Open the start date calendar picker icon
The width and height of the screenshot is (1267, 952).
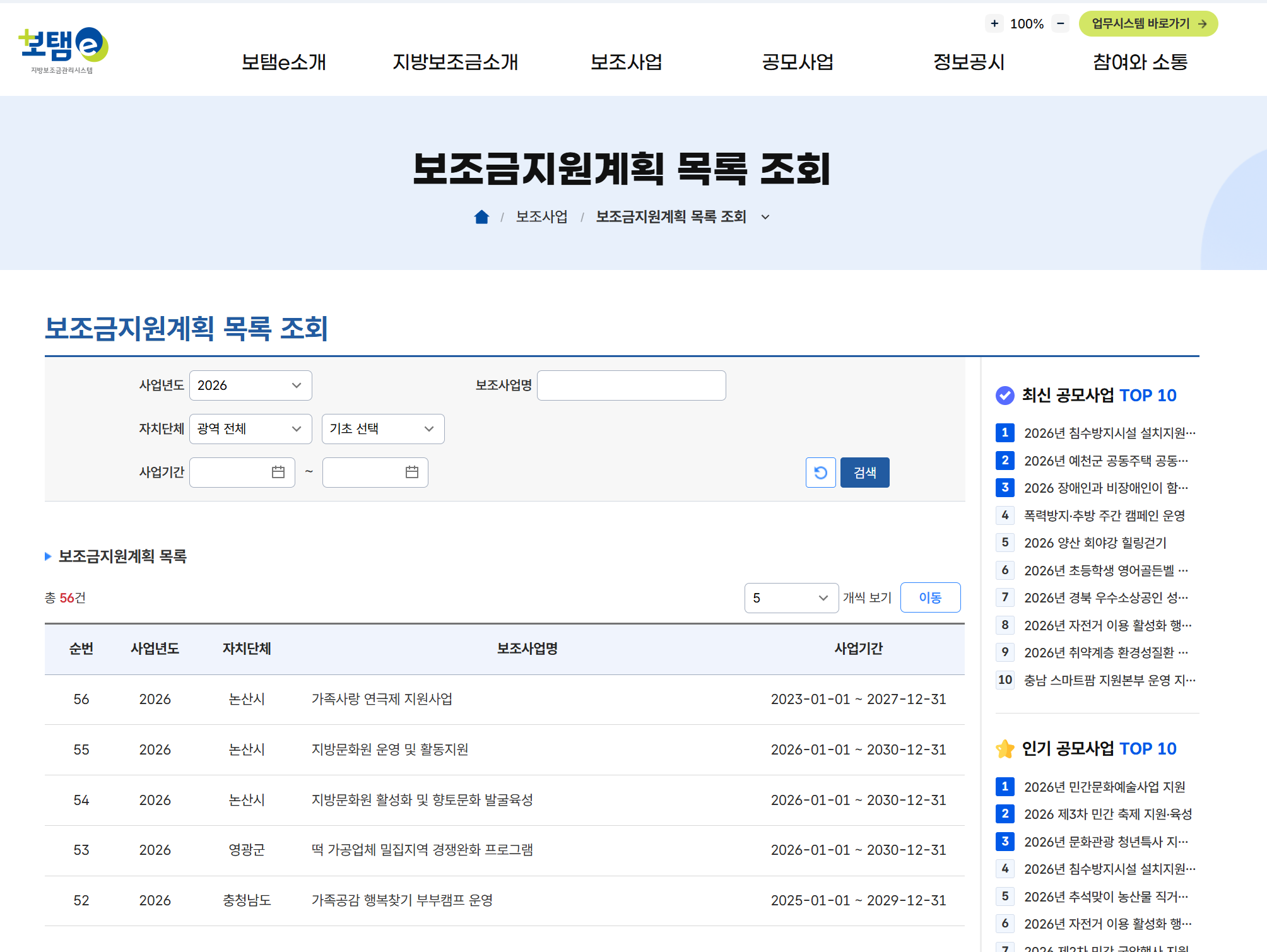point(278,472)
